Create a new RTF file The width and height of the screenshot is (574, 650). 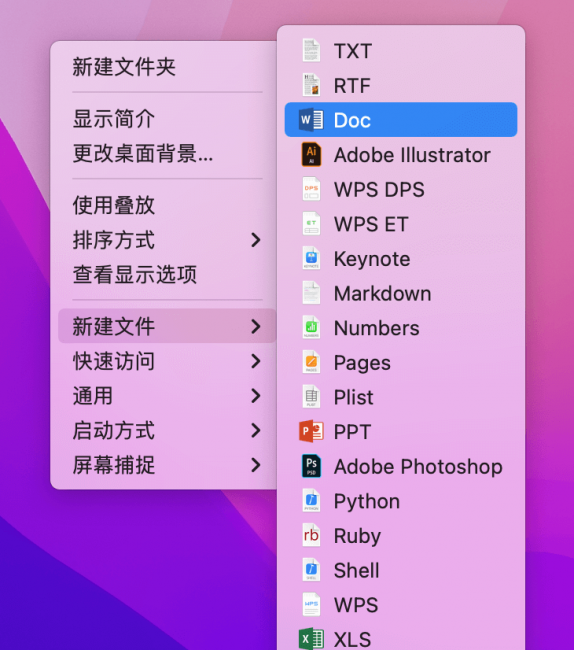click(x=401, y=85)
